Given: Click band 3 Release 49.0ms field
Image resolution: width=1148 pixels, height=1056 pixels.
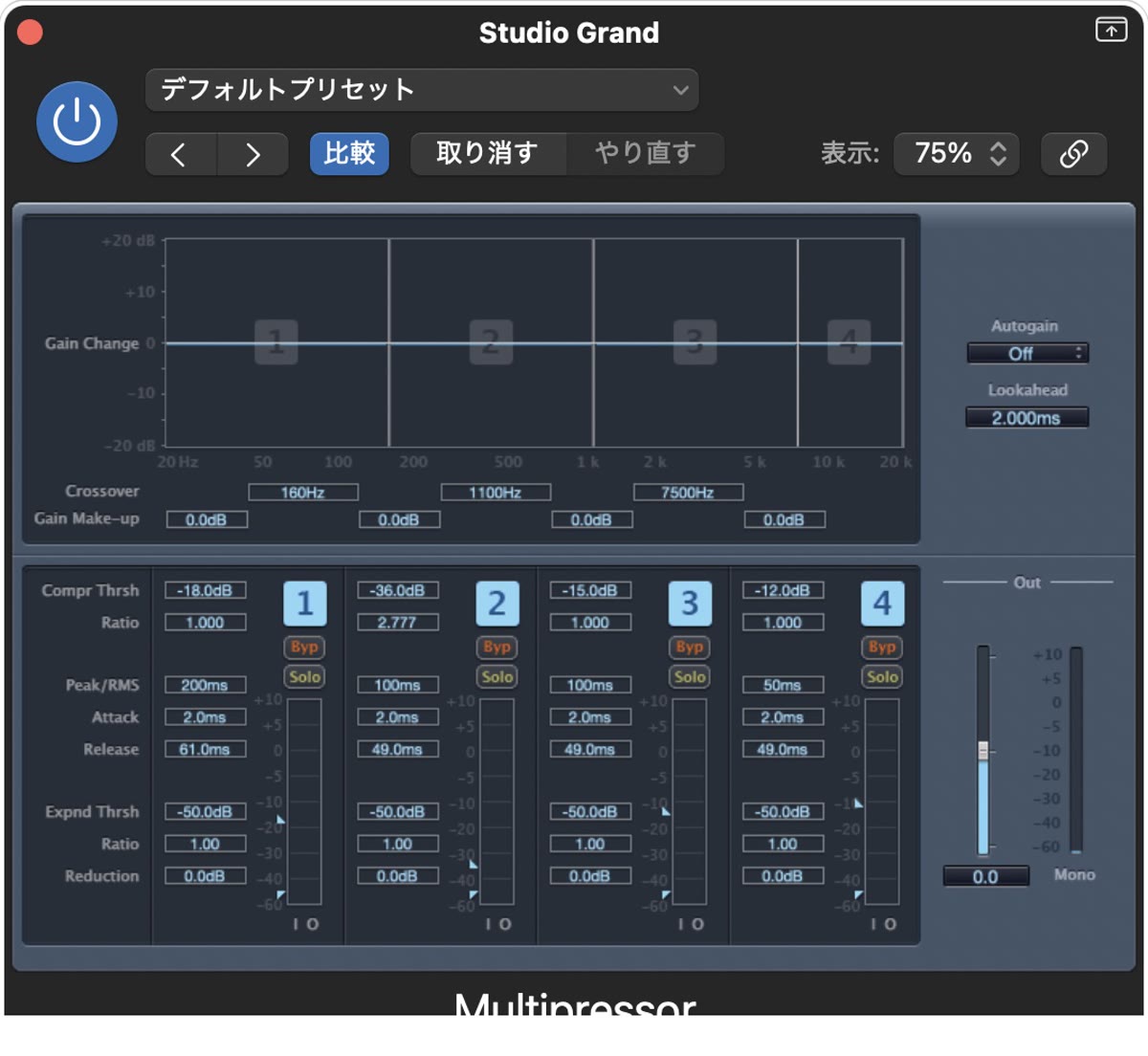Looking at the screenshot, I should (x=590, y=749).
